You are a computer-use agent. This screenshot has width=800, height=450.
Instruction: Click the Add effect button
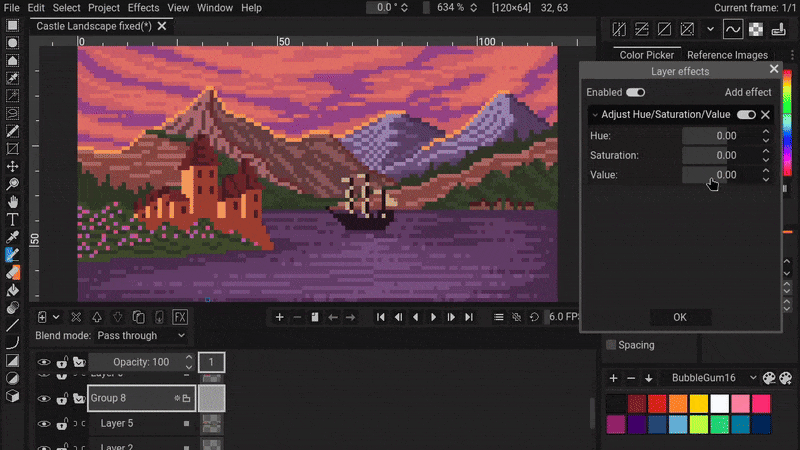tap(747, 92)
